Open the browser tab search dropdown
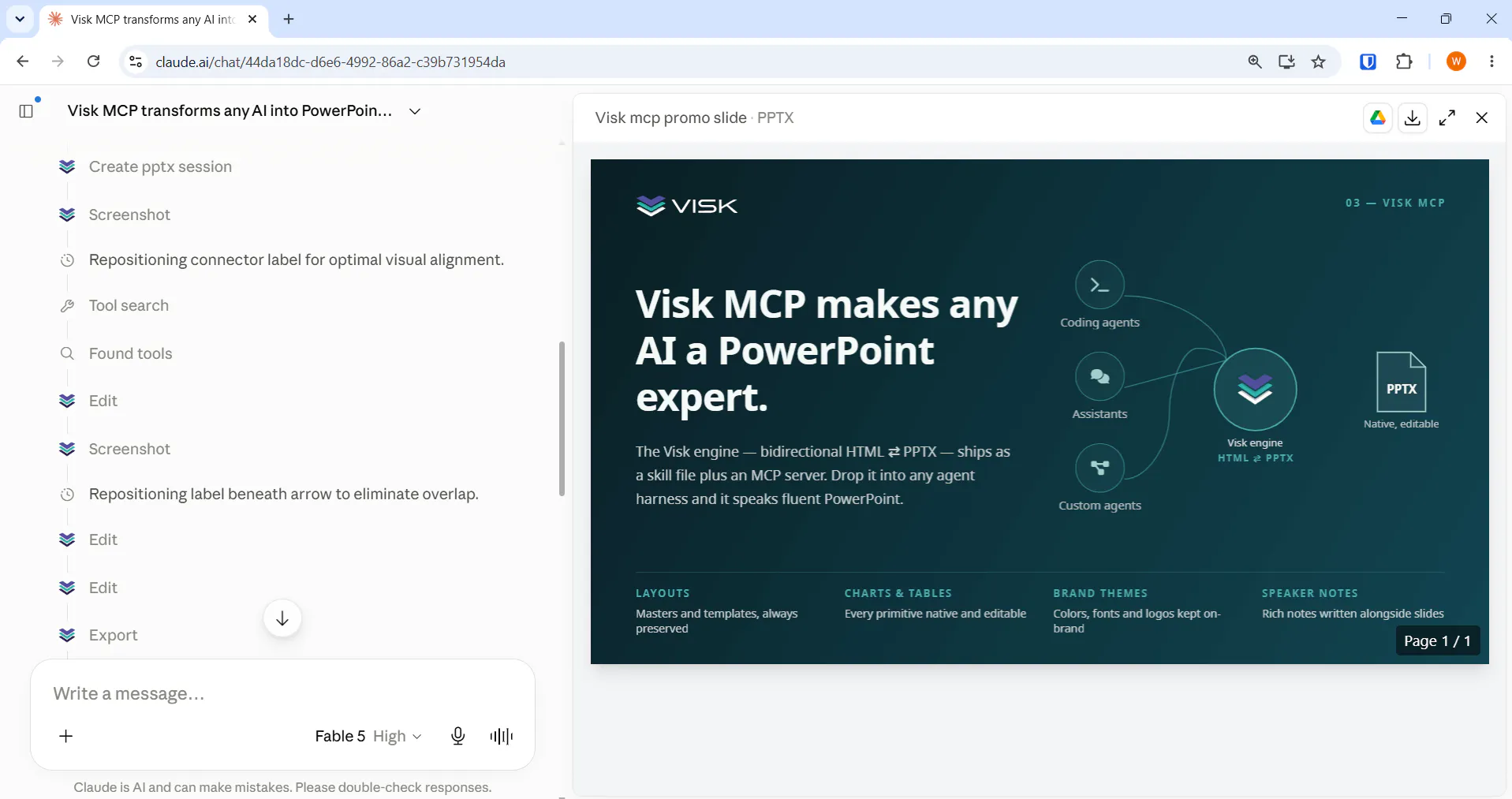 [20, 19]
